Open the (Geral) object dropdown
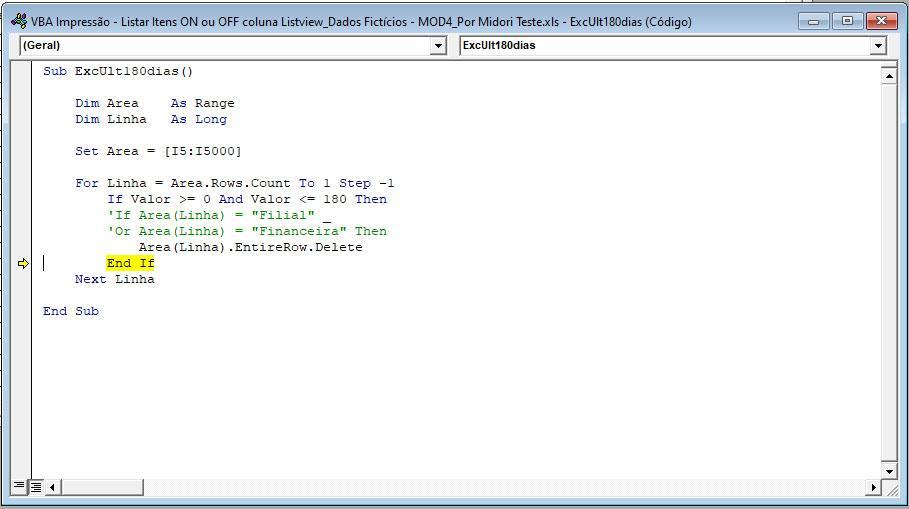Image resolution: width=909 pixels, height=509 pixels. pyautogui.click(x=438, y=46)
